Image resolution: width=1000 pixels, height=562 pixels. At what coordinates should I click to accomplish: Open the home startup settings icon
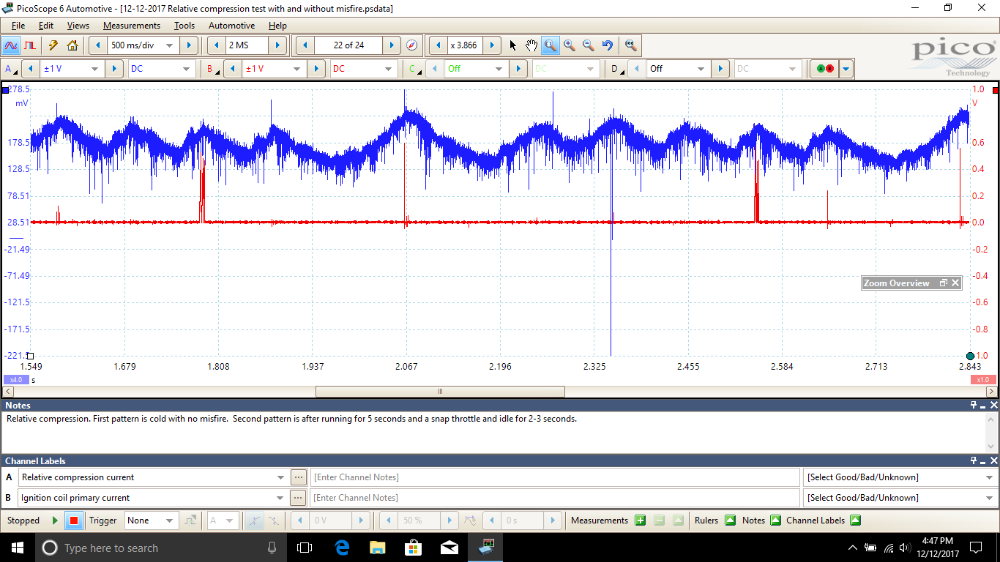(72, 45)
